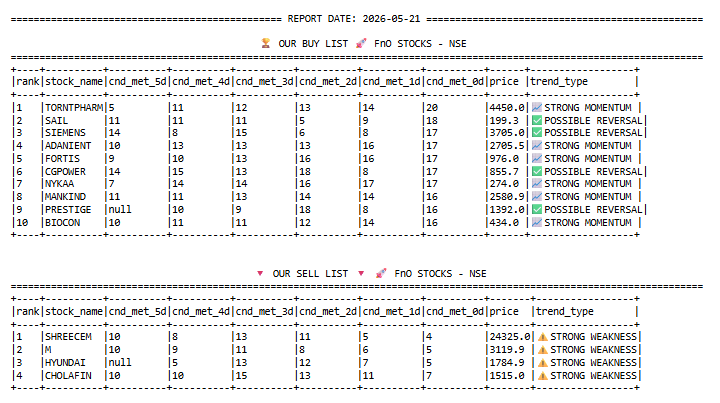Image resolution: width=720 pixels, height=403 pixels.
Task: Select the SHREECEM stock name
Action: pos(68,336)
